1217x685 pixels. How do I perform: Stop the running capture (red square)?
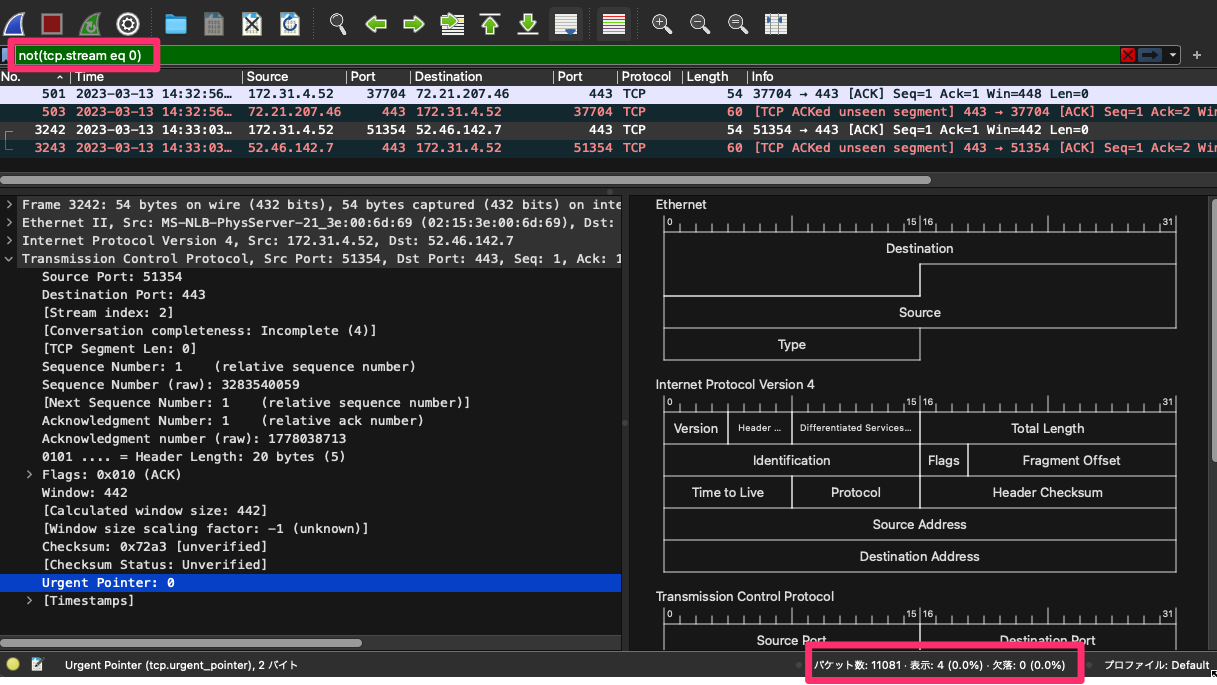pyautogui.click(x=52, y=24)
